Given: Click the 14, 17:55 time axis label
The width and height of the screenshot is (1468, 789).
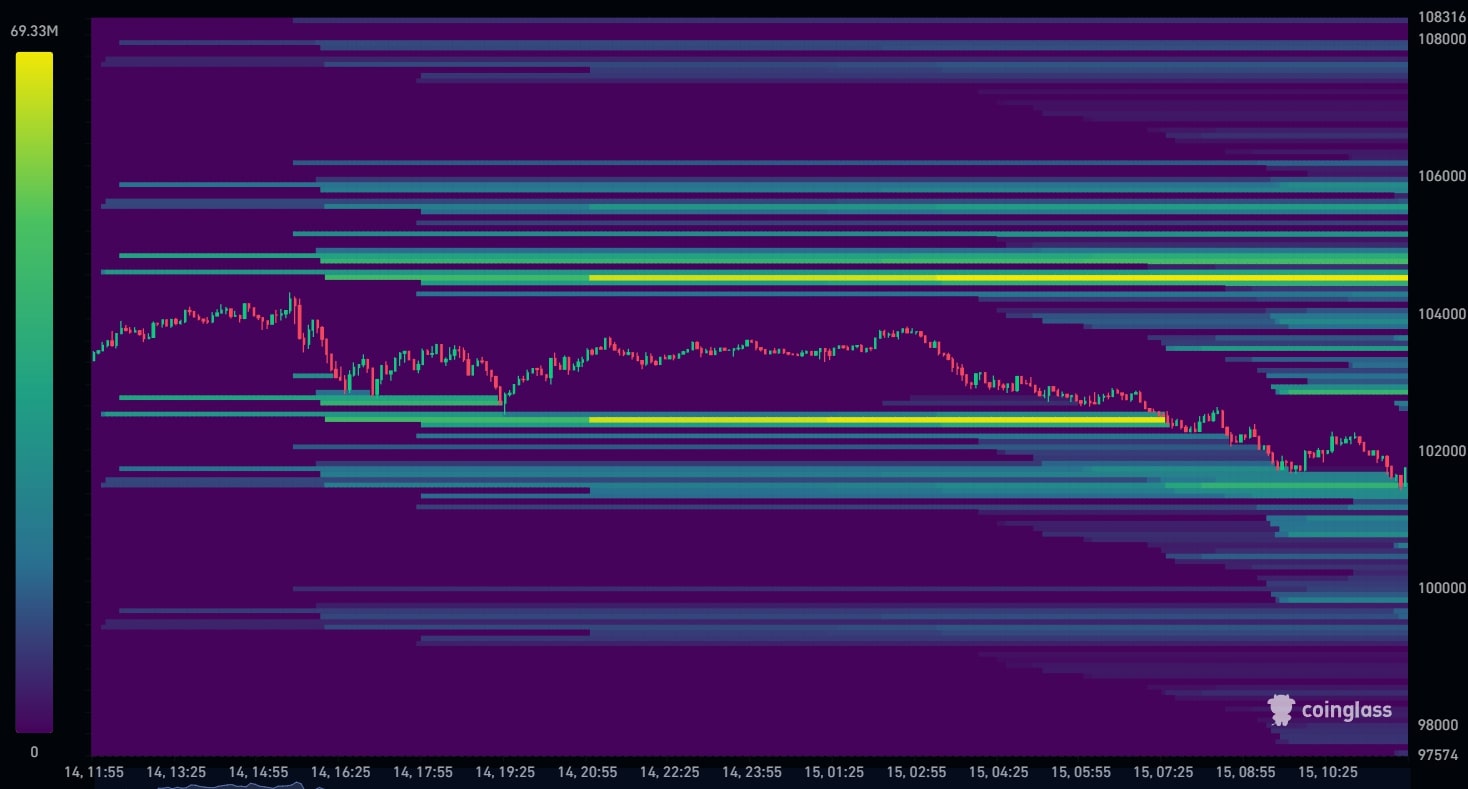Looking at the screenshot, I should (x=423, y=772).
